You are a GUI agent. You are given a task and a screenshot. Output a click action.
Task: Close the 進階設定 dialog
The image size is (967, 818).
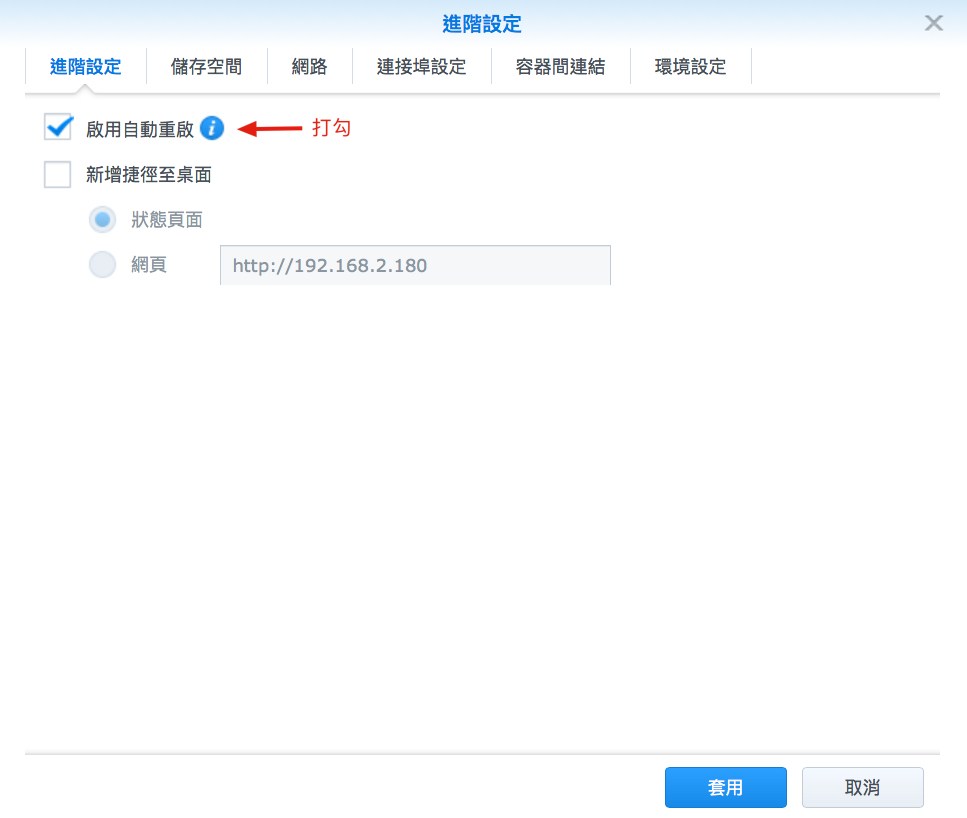(933, 24)
